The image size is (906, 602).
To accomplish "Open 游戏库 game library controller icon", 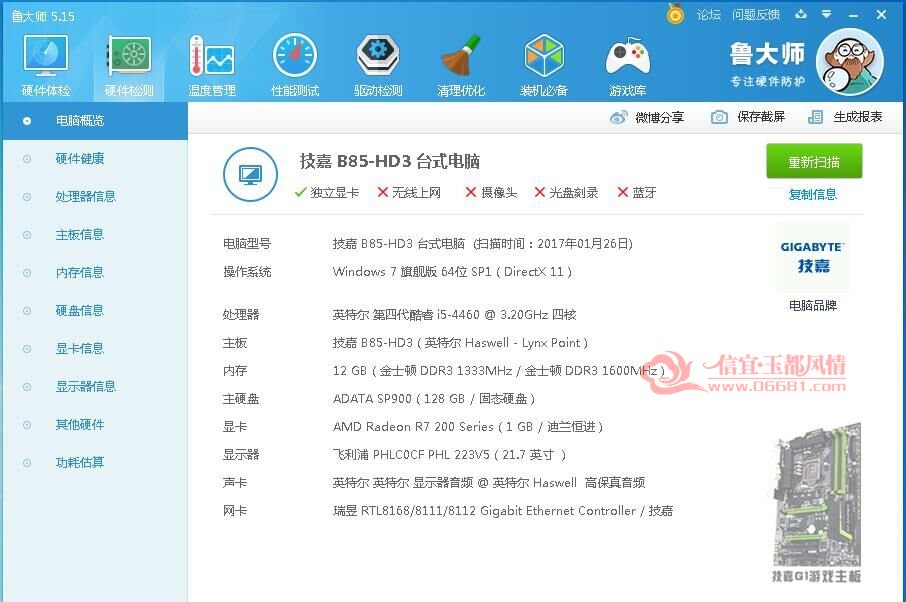I will 627,65.
